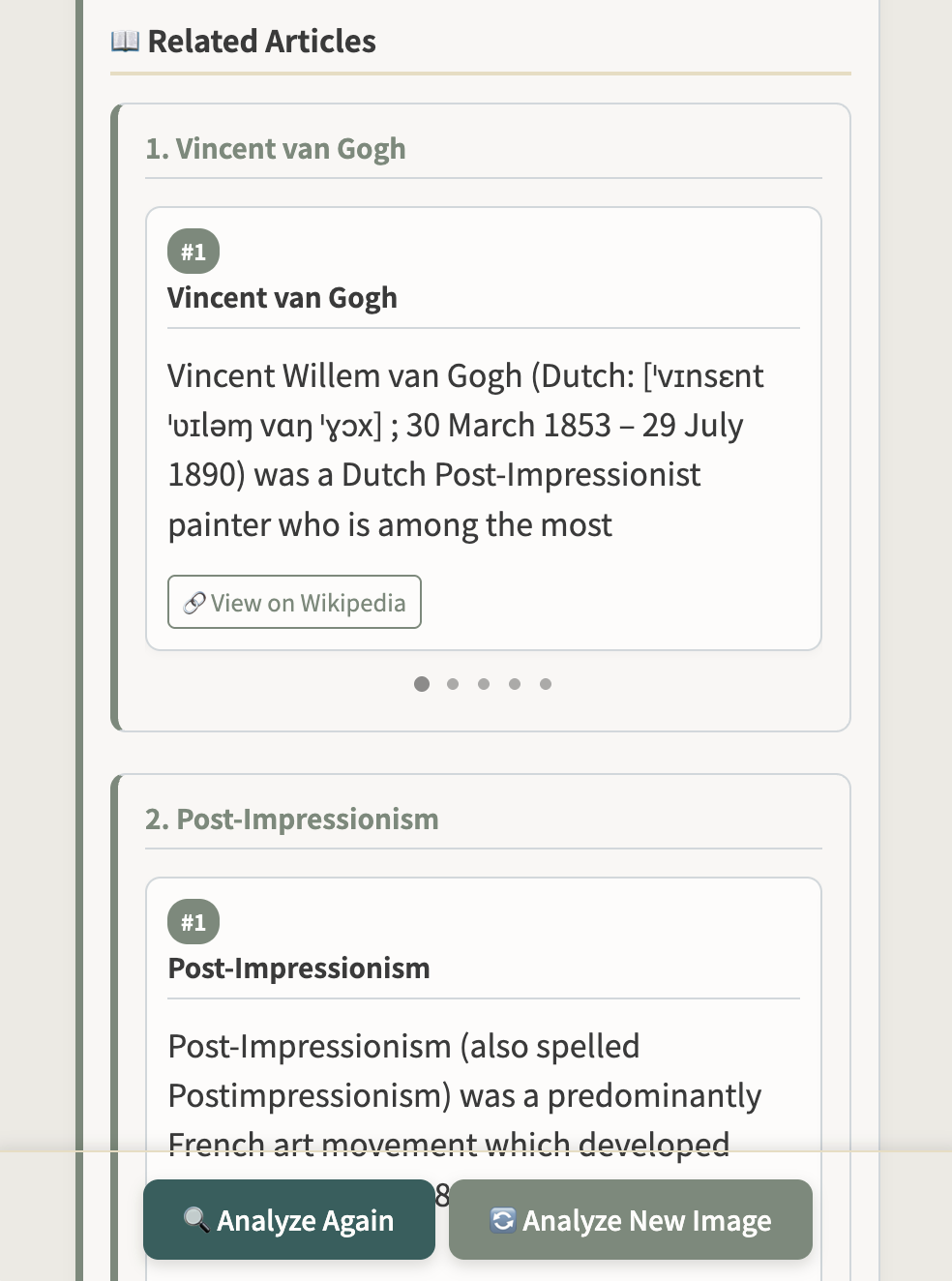Viewport: 952px width, 1281px height.
Task: Click the "1. Vincent van Gogh" section heading
Action: 276,149
